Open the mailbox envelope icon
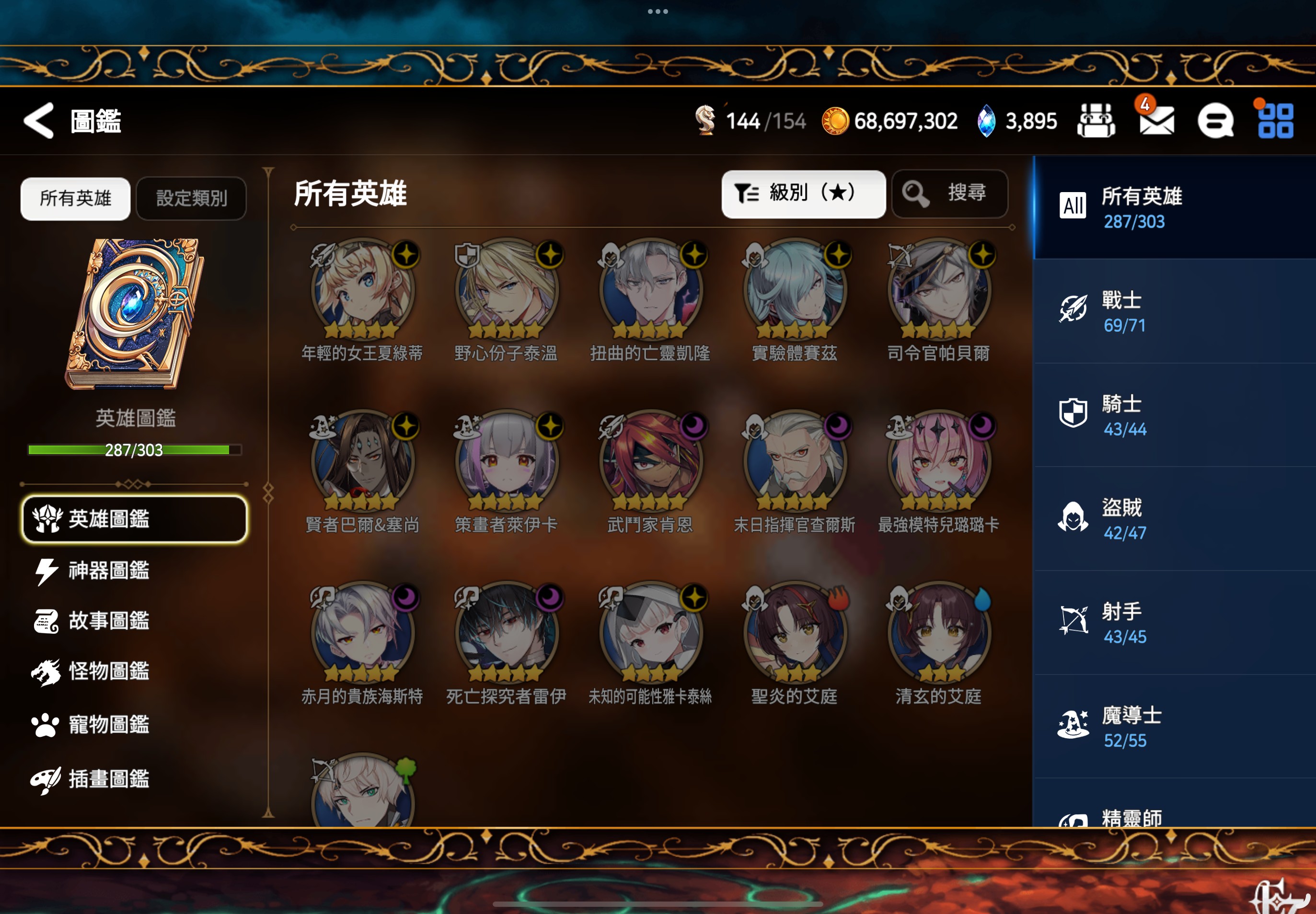This screenshot has height=914, width=1316. pyautogui.click(x=1156, y=121)
